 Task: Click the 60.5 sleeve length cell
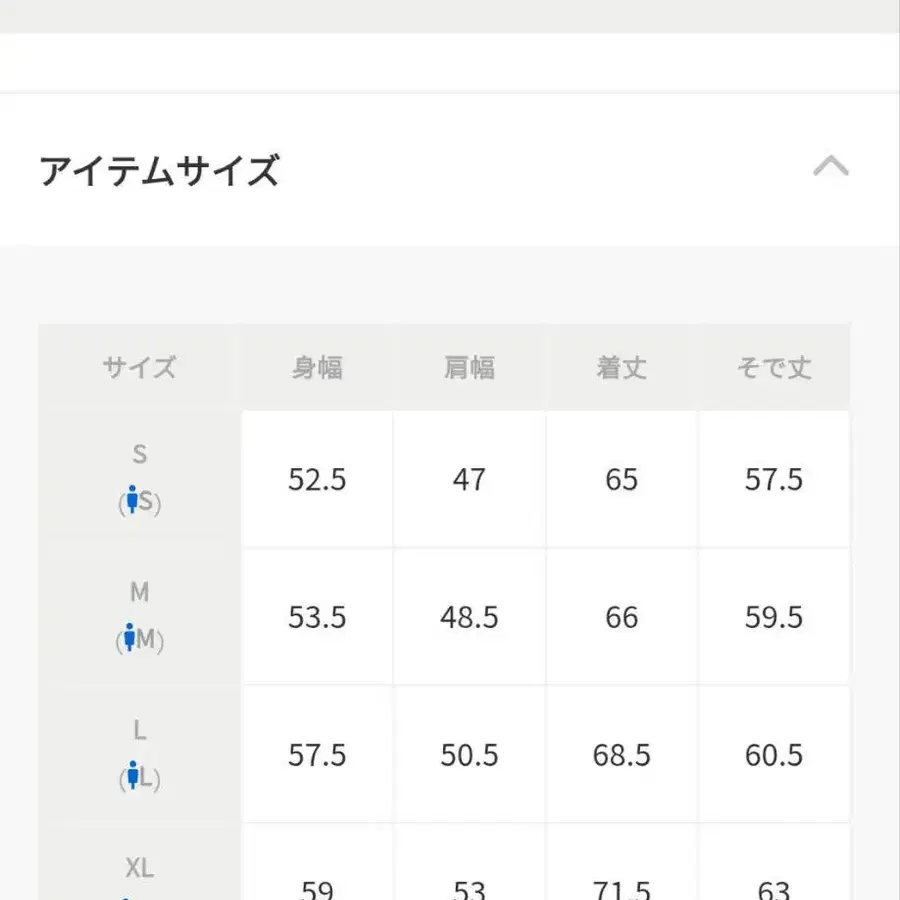tap(773, 755)
